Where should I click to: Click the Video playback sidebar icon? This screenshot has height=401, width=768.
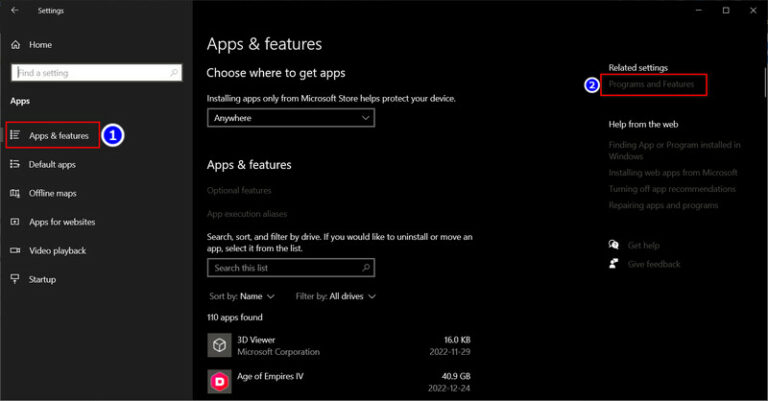(x=15, y=250)
